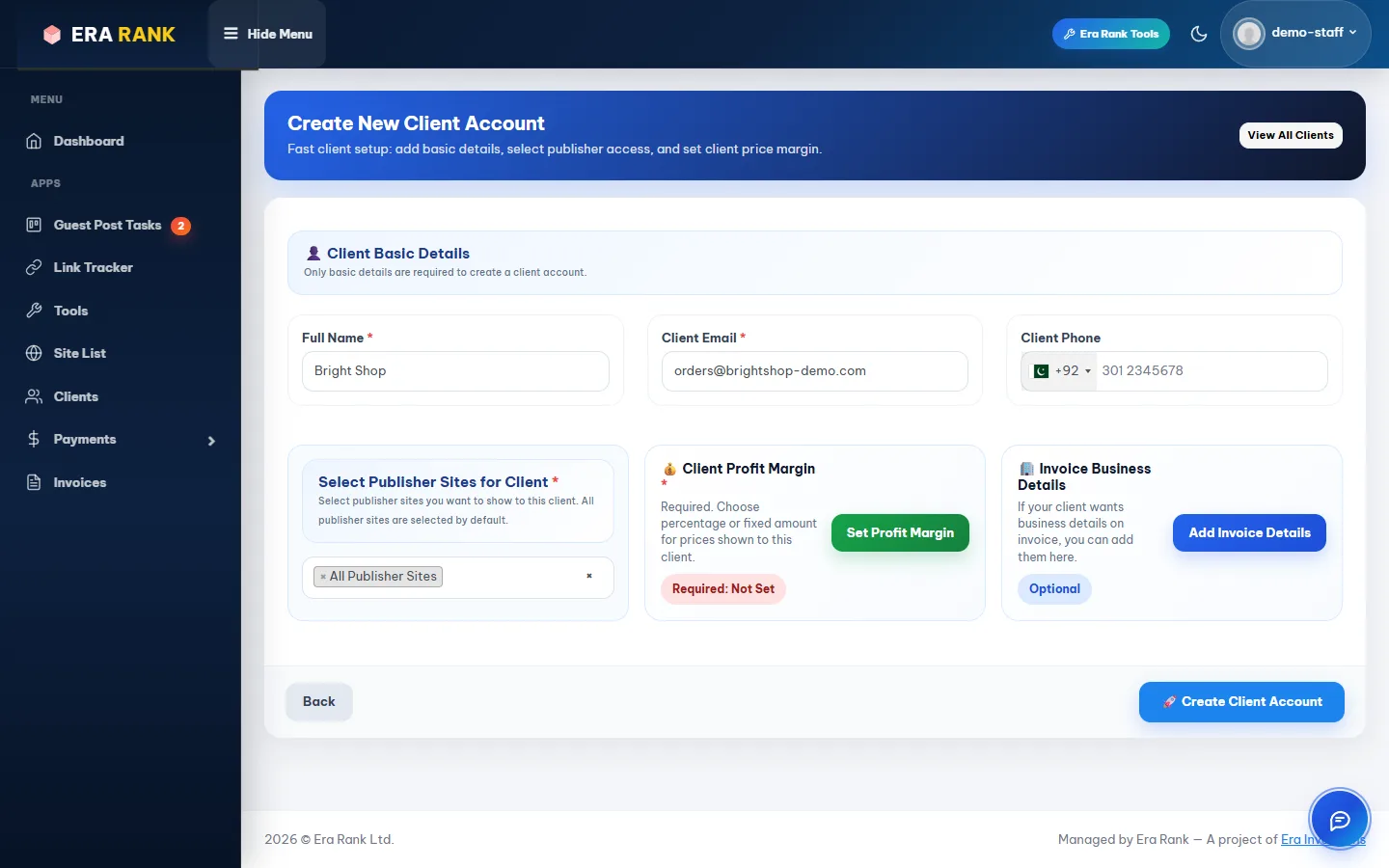Open the Guest Post Tasks icon
Viewport: 1389px width, 868px height.
point(34,225)
